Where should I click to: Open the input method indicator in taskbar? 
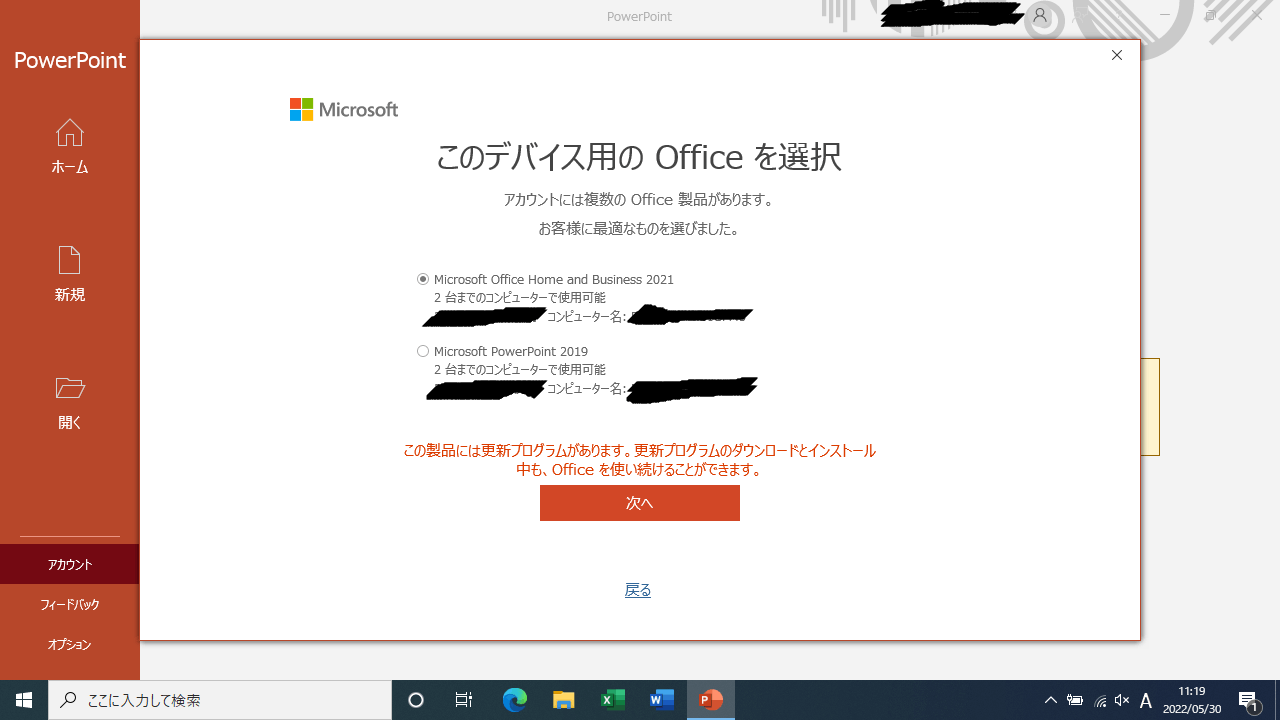click(x=1146, y=700)
